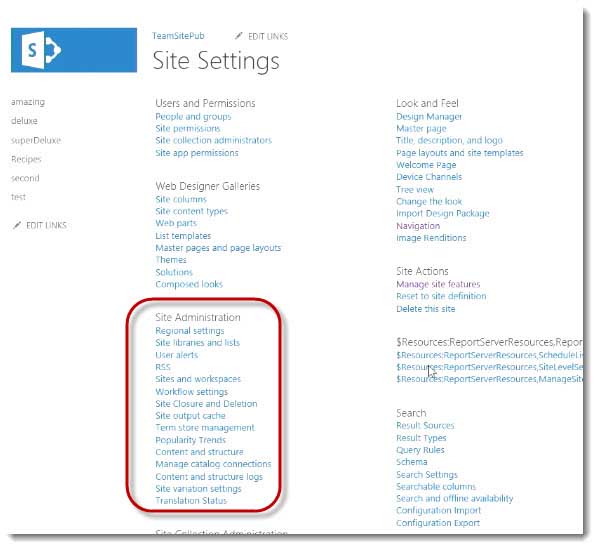The width and height of the screenshot is (598, 549).
Task: Click Delete this site
Action: tap(426, 309)
